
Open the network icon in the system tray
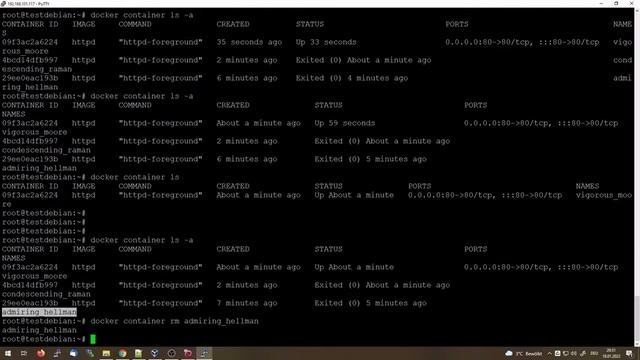(566, 353)
